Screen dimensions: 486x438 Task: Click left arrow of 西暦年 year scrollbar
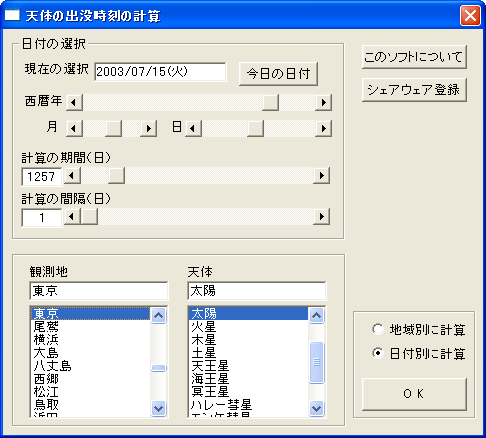74,102
